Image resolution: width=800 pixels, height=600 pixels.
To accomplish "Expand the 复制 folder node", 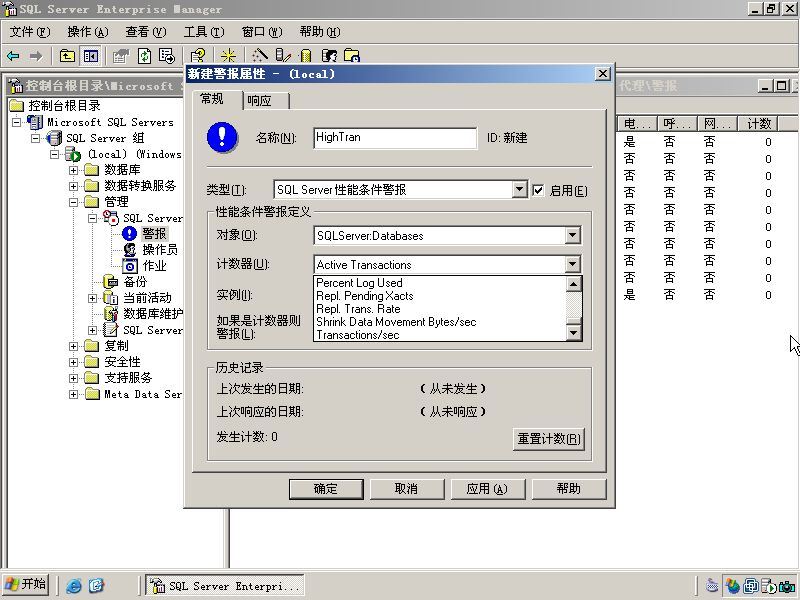I will pos(73,346).
